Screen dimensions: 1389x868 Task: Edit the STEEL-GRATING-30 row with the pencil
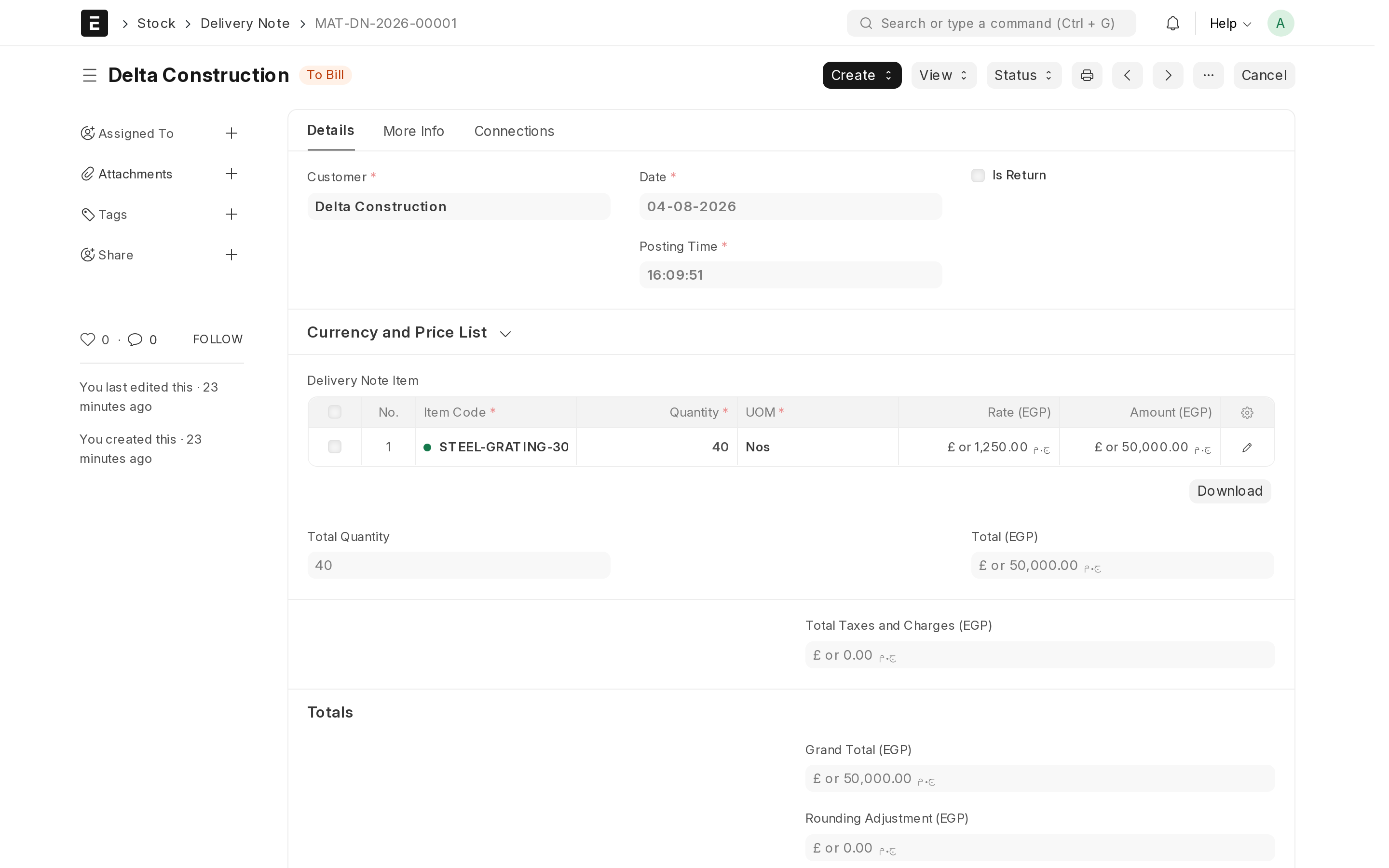pos(1247,447)
